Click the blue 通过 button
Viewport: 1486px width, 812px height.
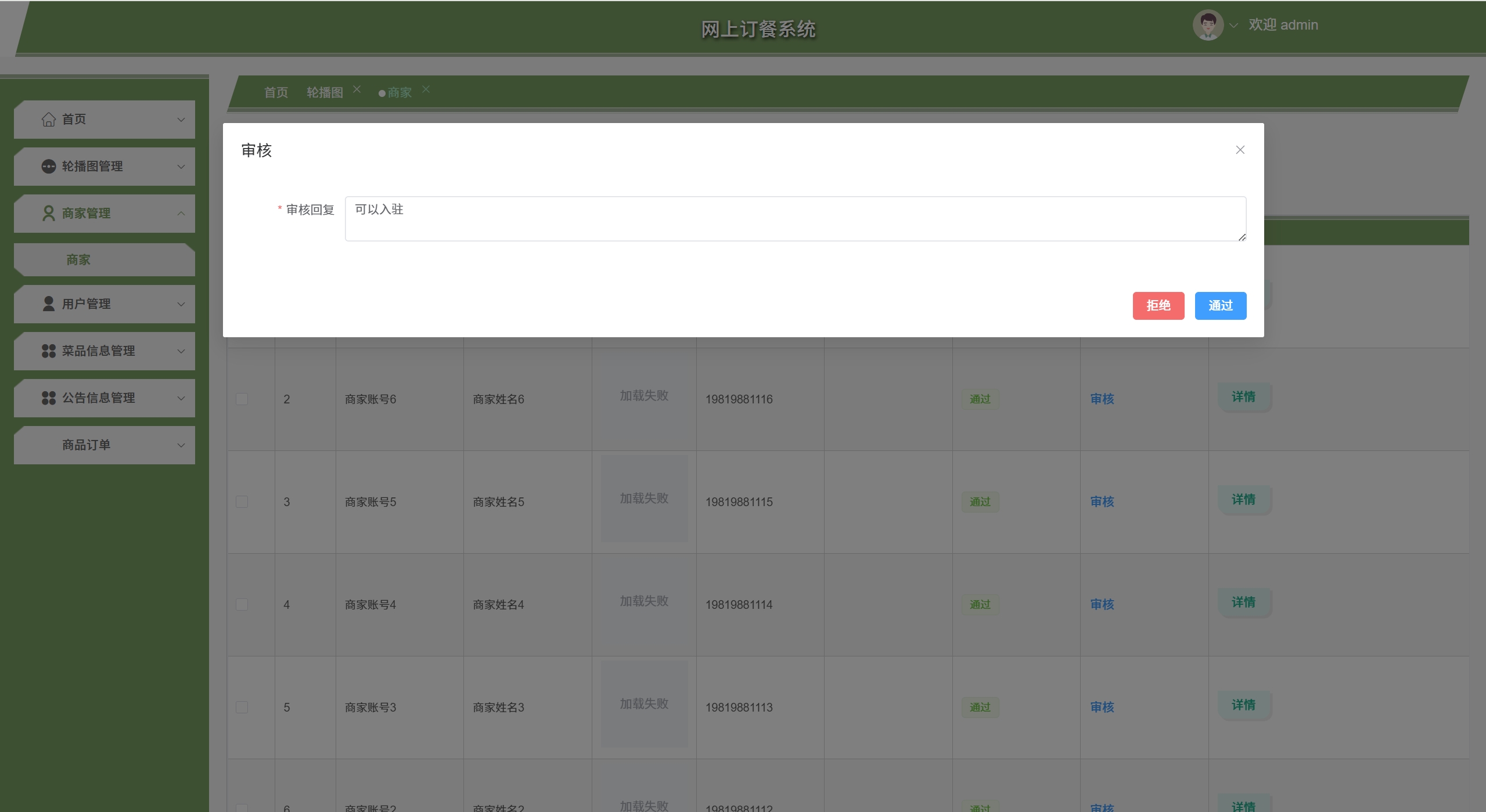(1220, 306)
